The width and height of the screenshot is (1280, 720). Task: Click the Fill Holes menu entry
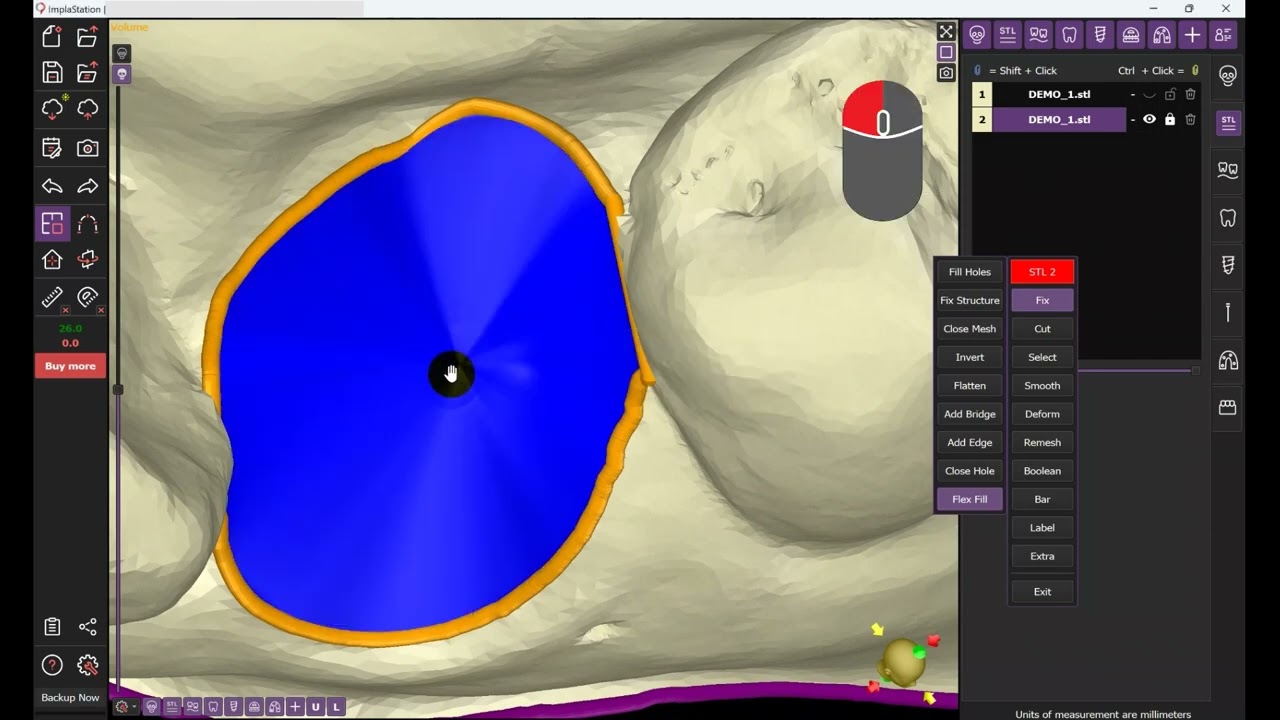[x=970, y=272]
